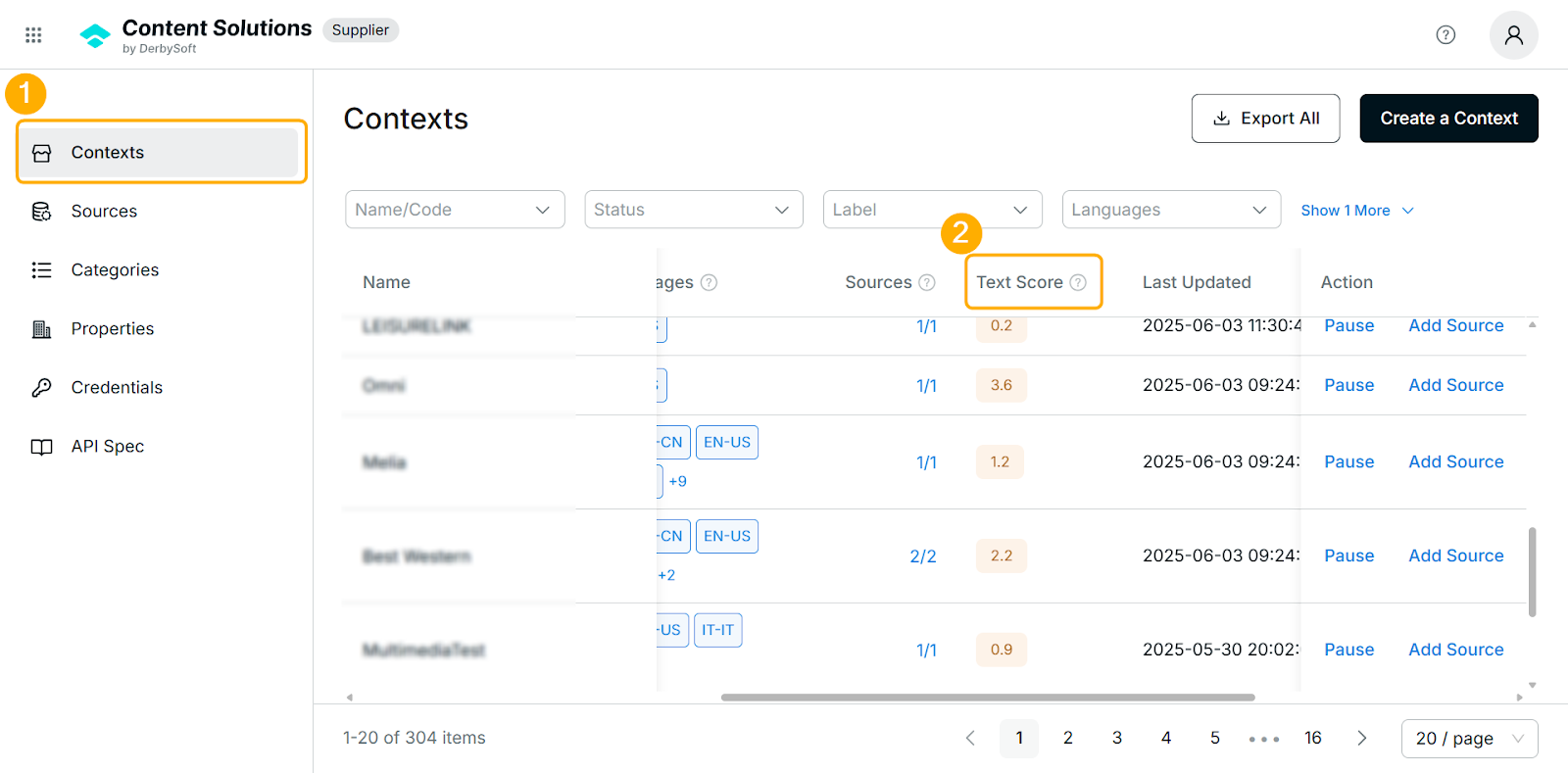This screenshot has width=1568, height=773.
Task: Click the Sources column help icon
Action: 926,282
